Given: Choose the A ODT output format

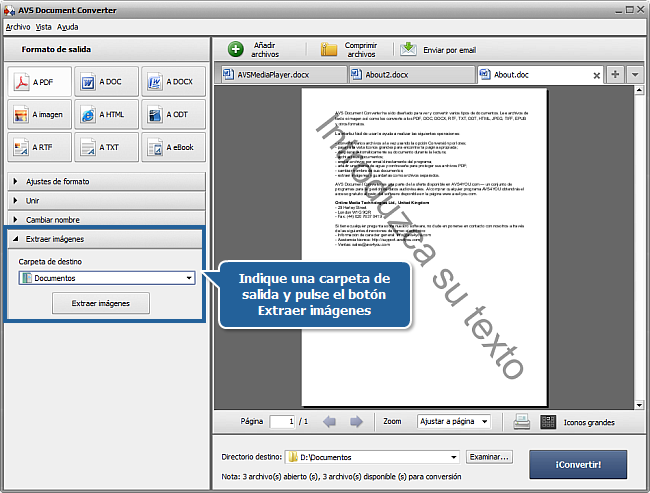Looking at the screenshot, I should [173, 114].
